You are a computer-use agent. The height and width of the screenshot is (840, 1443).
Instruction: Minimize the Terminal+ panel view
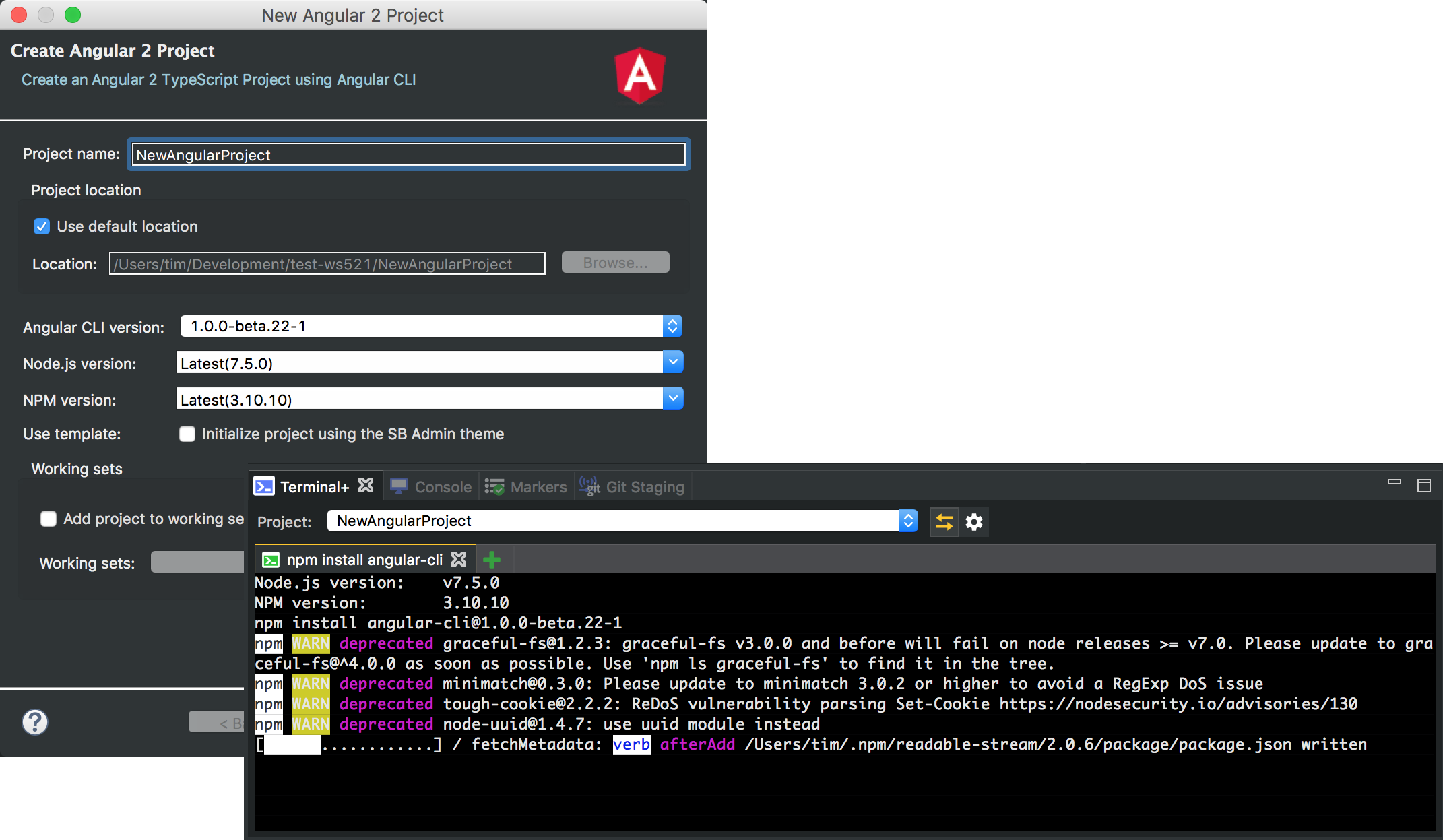(1394, 482)
